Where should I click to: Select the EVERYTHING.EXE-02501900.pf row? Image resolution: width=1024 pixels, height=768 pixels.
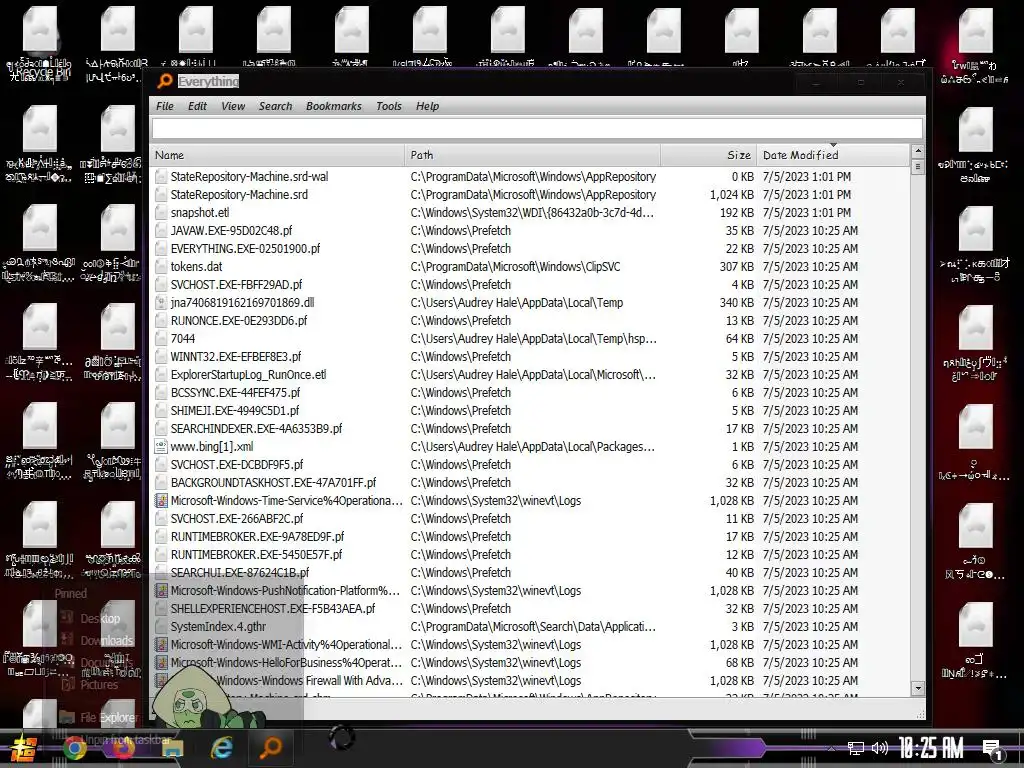pos(532,249)
